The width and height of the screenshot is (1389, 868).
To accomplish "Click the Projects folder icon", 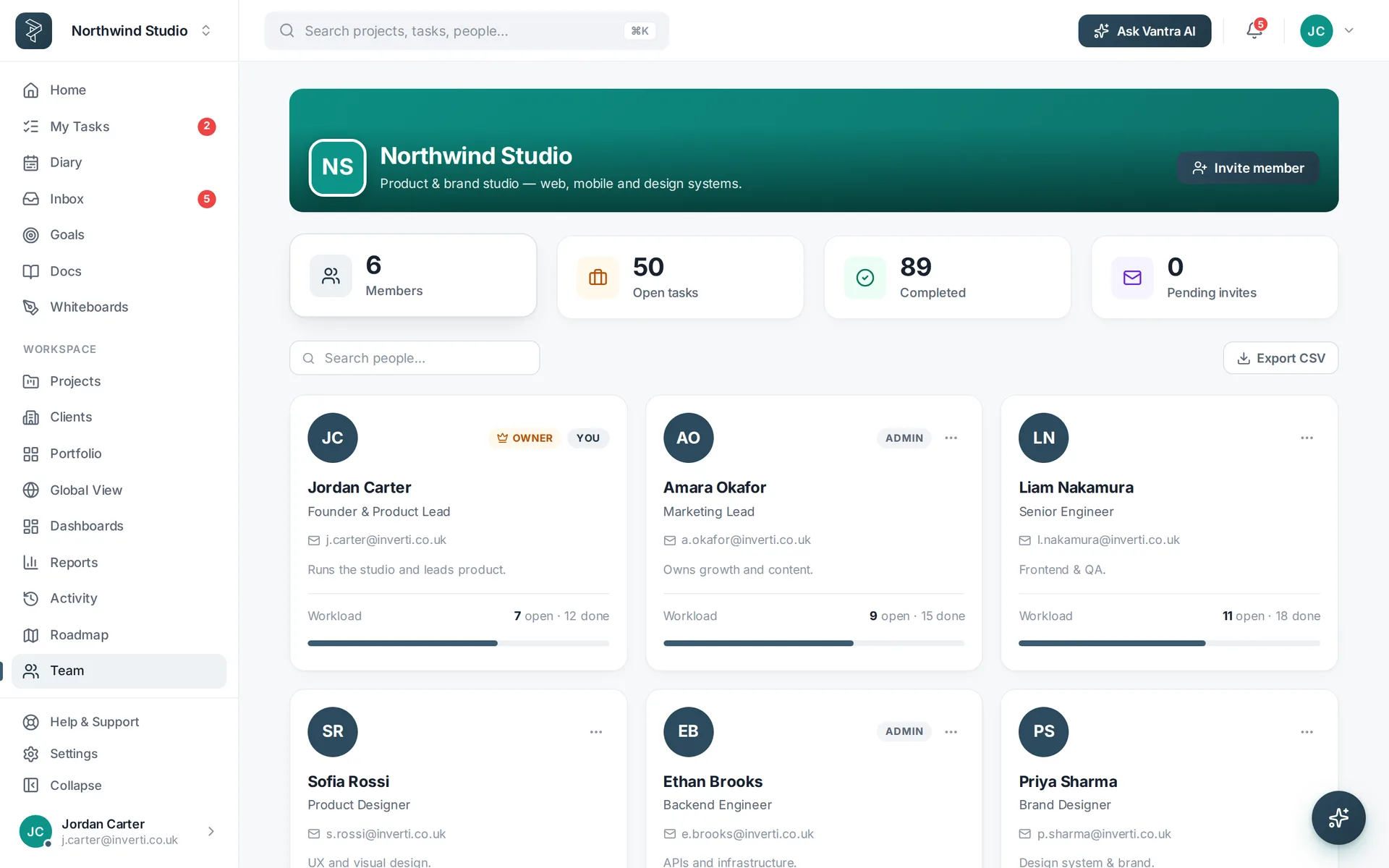I will coord(30,381).
